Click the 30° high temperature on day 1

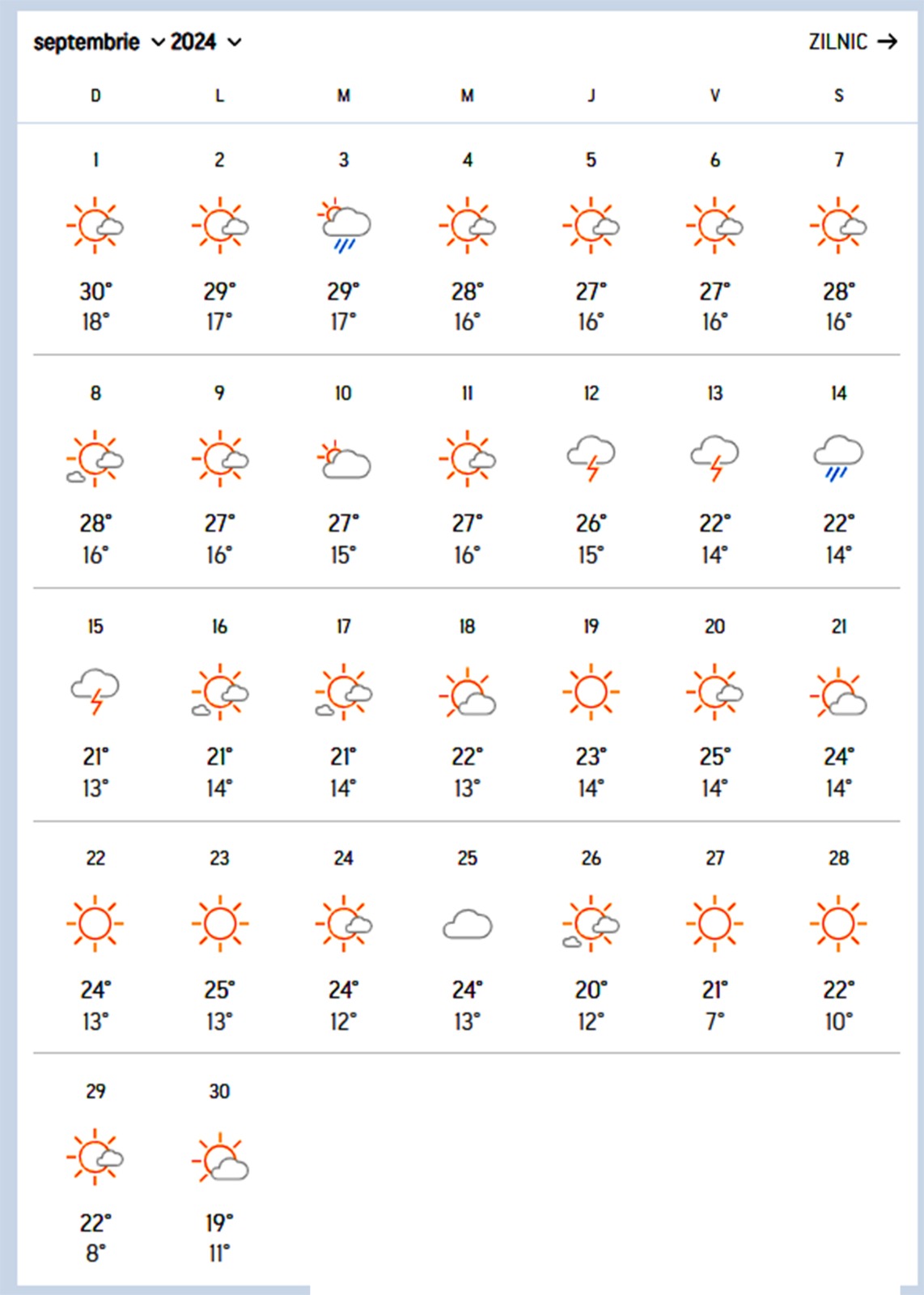point(95,291)
